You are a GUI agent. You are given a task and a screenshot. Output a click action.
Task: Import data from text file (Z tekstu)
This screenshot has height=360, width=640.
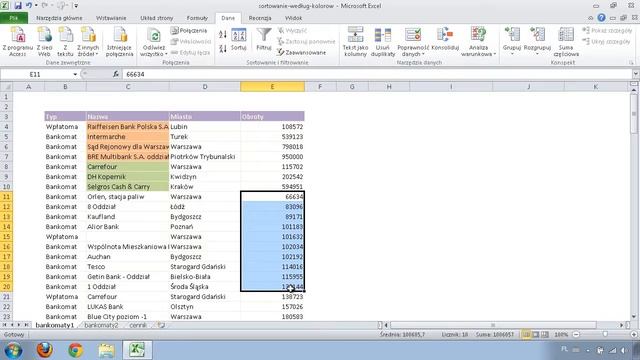(x=65, y=42)
